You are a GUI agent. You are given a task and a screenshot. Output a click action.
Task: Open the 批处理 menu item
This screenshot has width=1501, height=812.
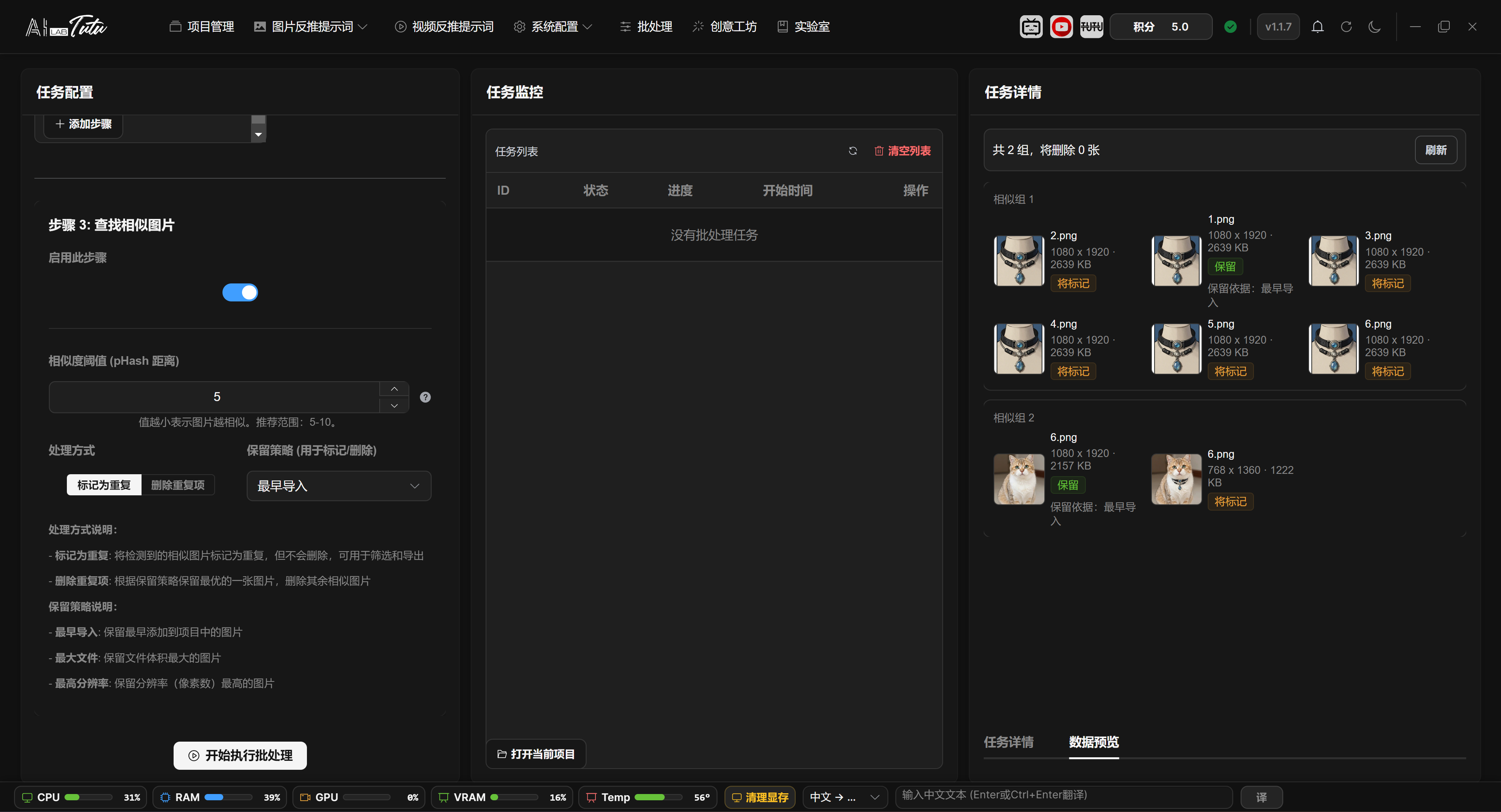click(x=646, y=27)
